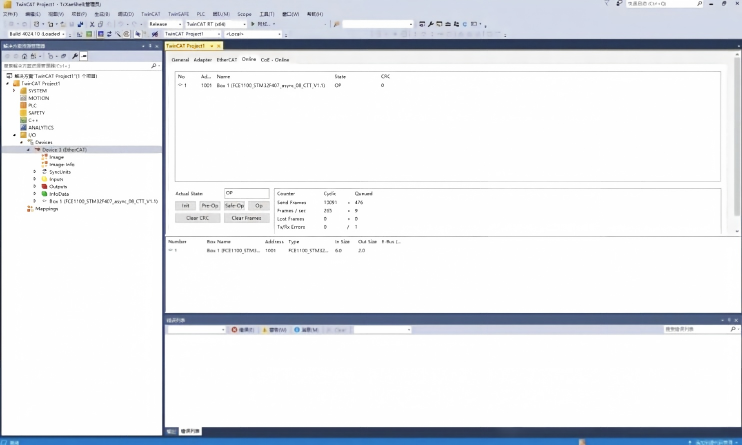Screen dimensions: 742x445
Task: Select the Image-Info tree item
Action: pyautogui.click(x=62, y=164)
